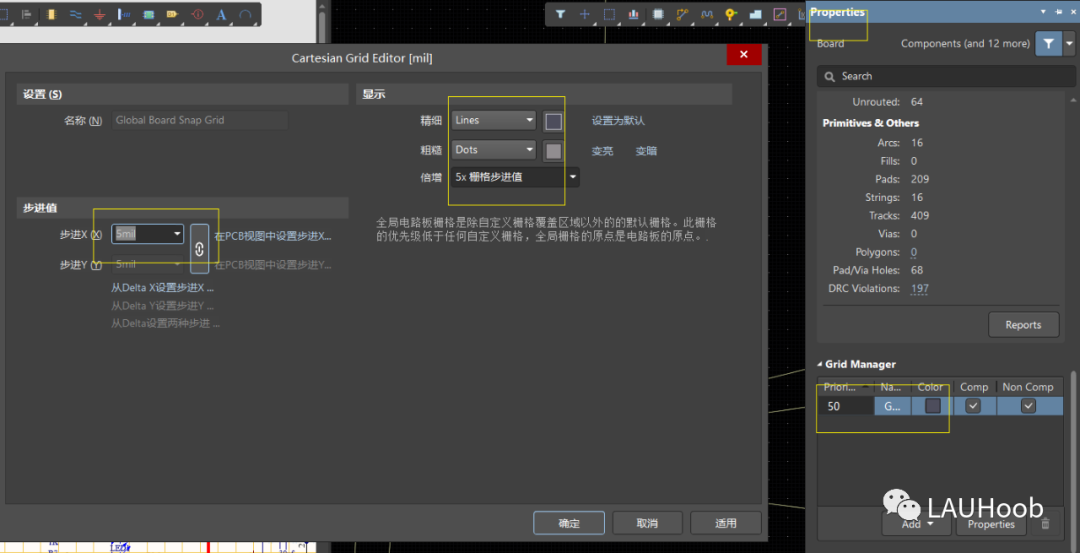Open the Reports button in Properties panel
Image resolution: width=1080 pixels, height=553 pixels.
pos(1024,325)
